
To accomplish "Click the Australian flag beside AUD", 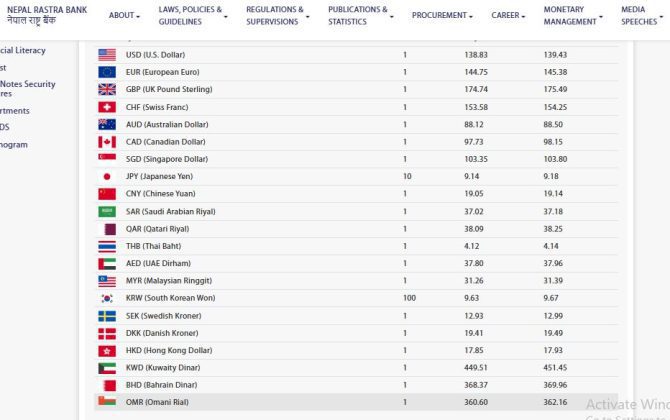I will (x=107, y=125).
